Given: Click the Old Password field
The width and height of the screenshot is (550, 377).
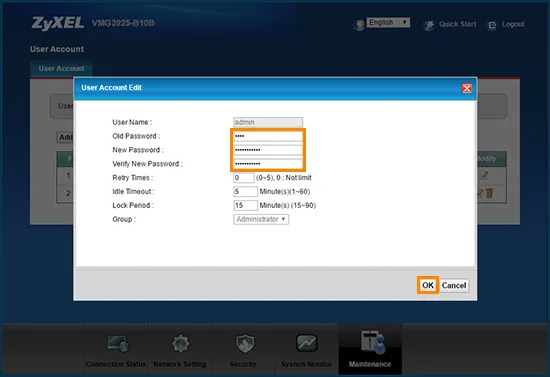Looking at the screenshot, I should [268, 136].
